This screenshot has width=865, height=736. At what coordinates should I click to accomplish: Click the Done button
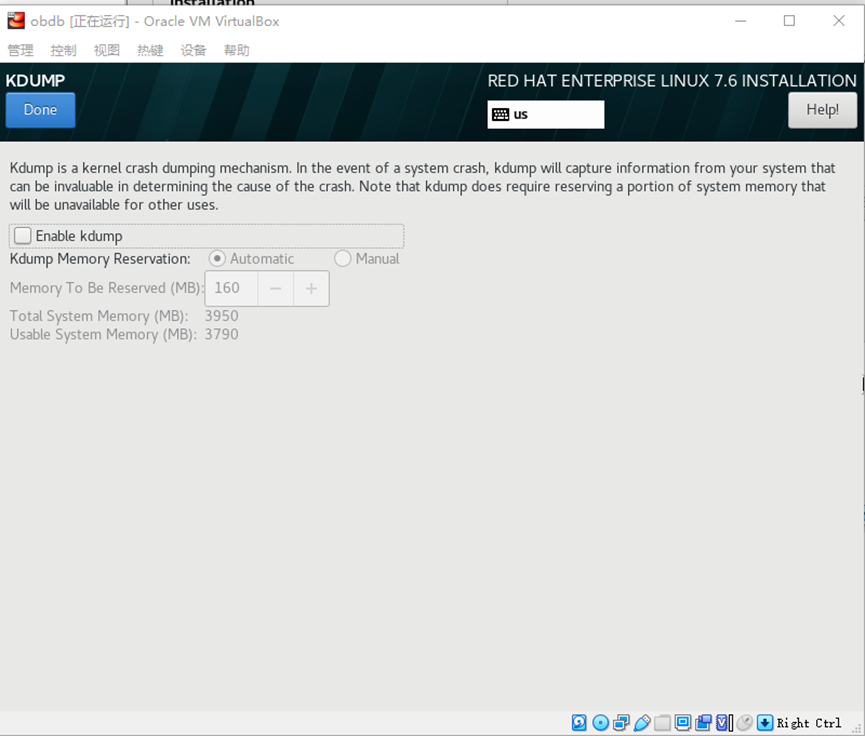point(40,110)
